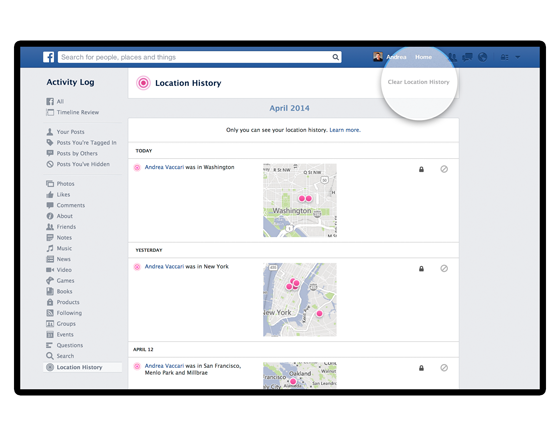
Task: Click the Groups sidebar icon
Action: (50, 324)
